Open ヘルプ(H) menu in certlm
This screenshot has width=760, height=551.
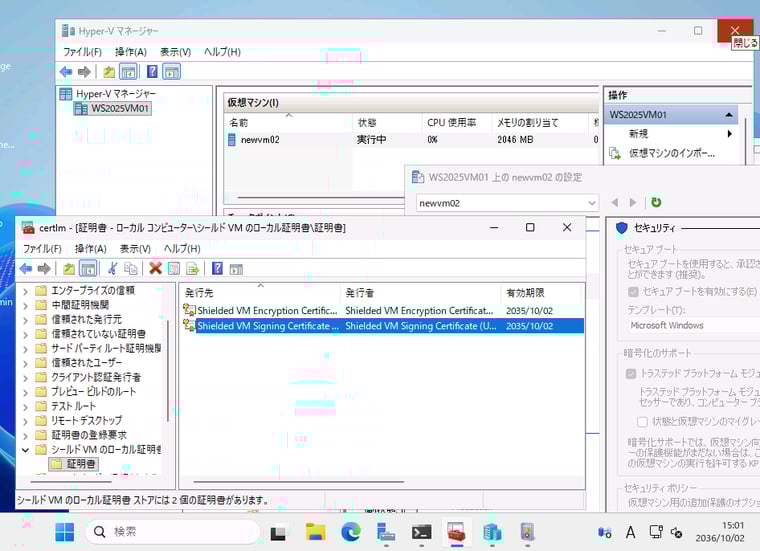(x=182, y=249)
